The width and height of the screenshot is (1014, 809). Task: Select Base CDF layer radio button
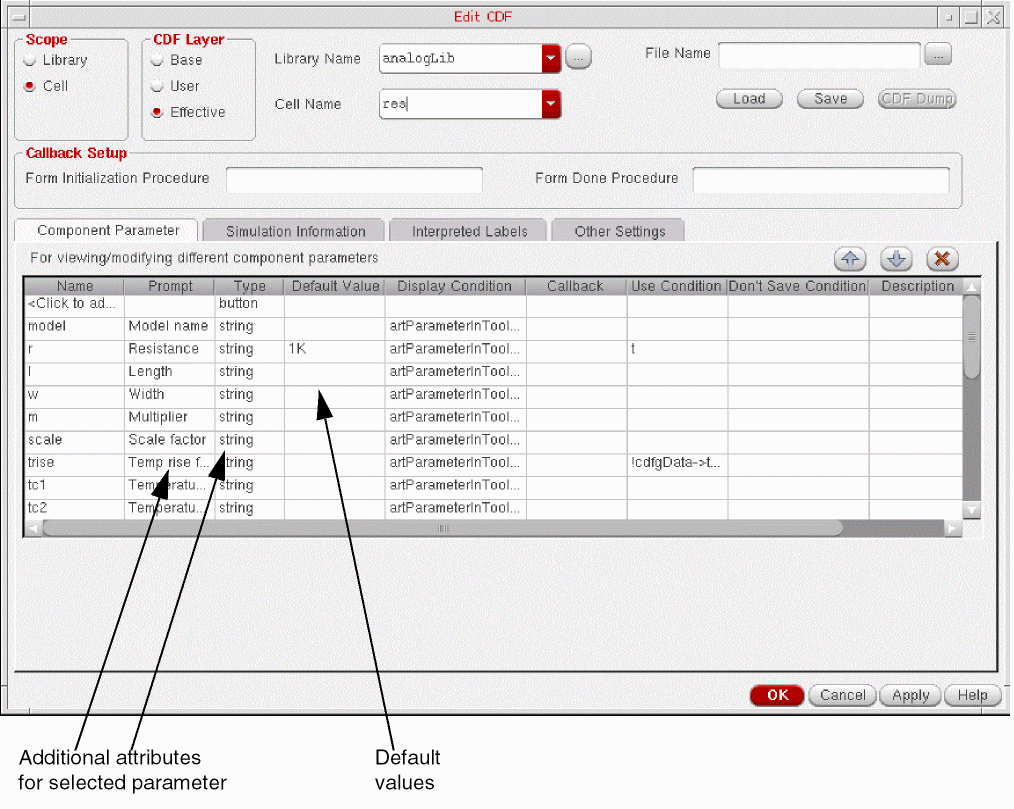click(x=157, y=61)
